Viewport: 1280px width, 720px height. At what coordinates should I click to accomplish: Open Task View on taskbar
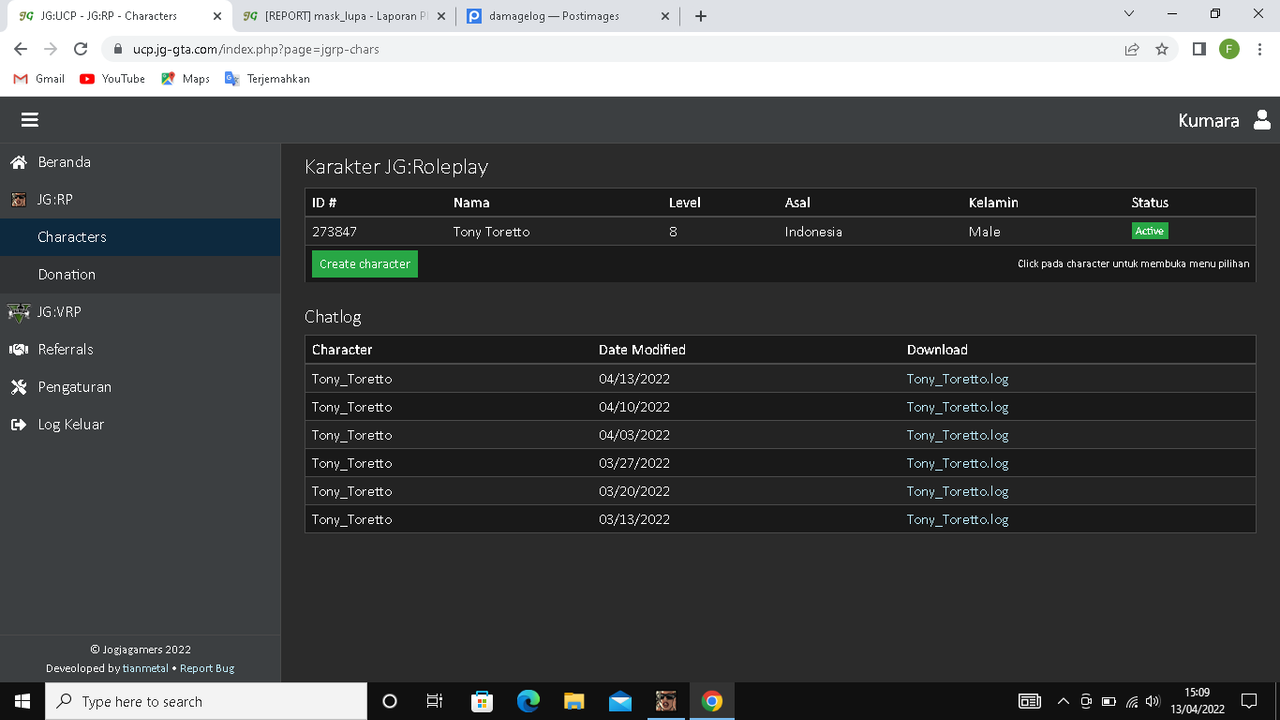435,701
